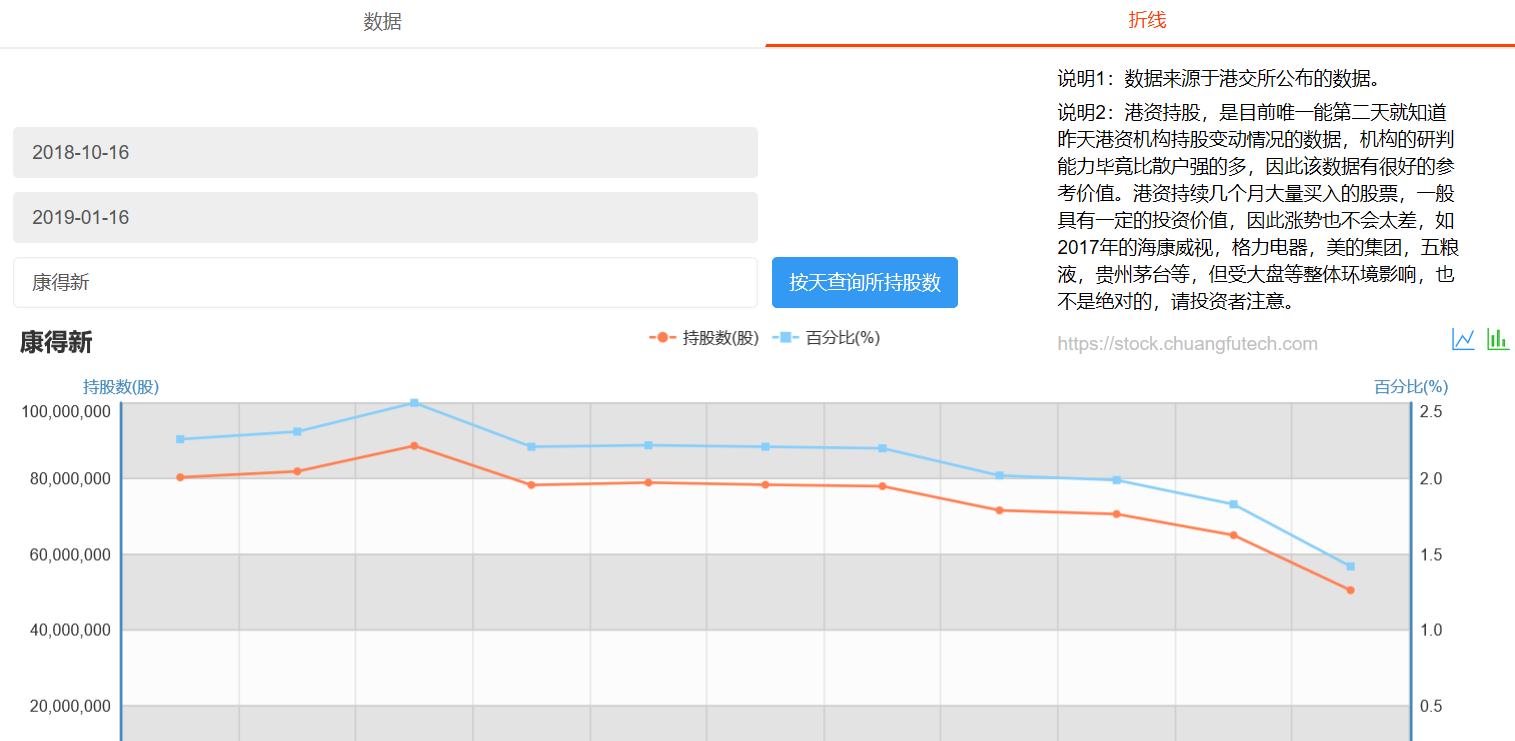This screenshot has width=1515, height=741.
Task: Toggle the 百分比(%) legend series
Action: [x=827, y=338]
